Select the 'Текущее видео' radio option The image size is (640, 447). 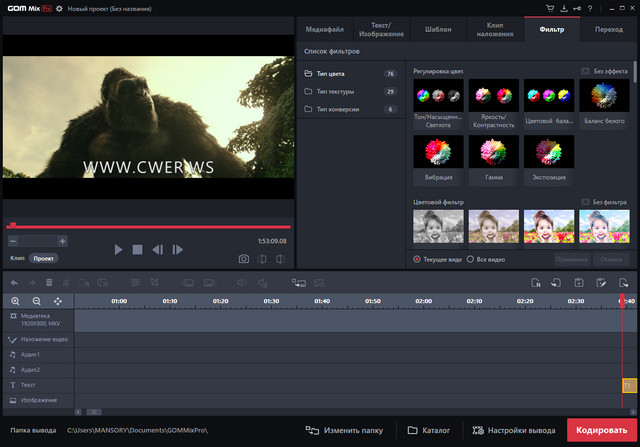pyautogui.click(x=417, y=259)
